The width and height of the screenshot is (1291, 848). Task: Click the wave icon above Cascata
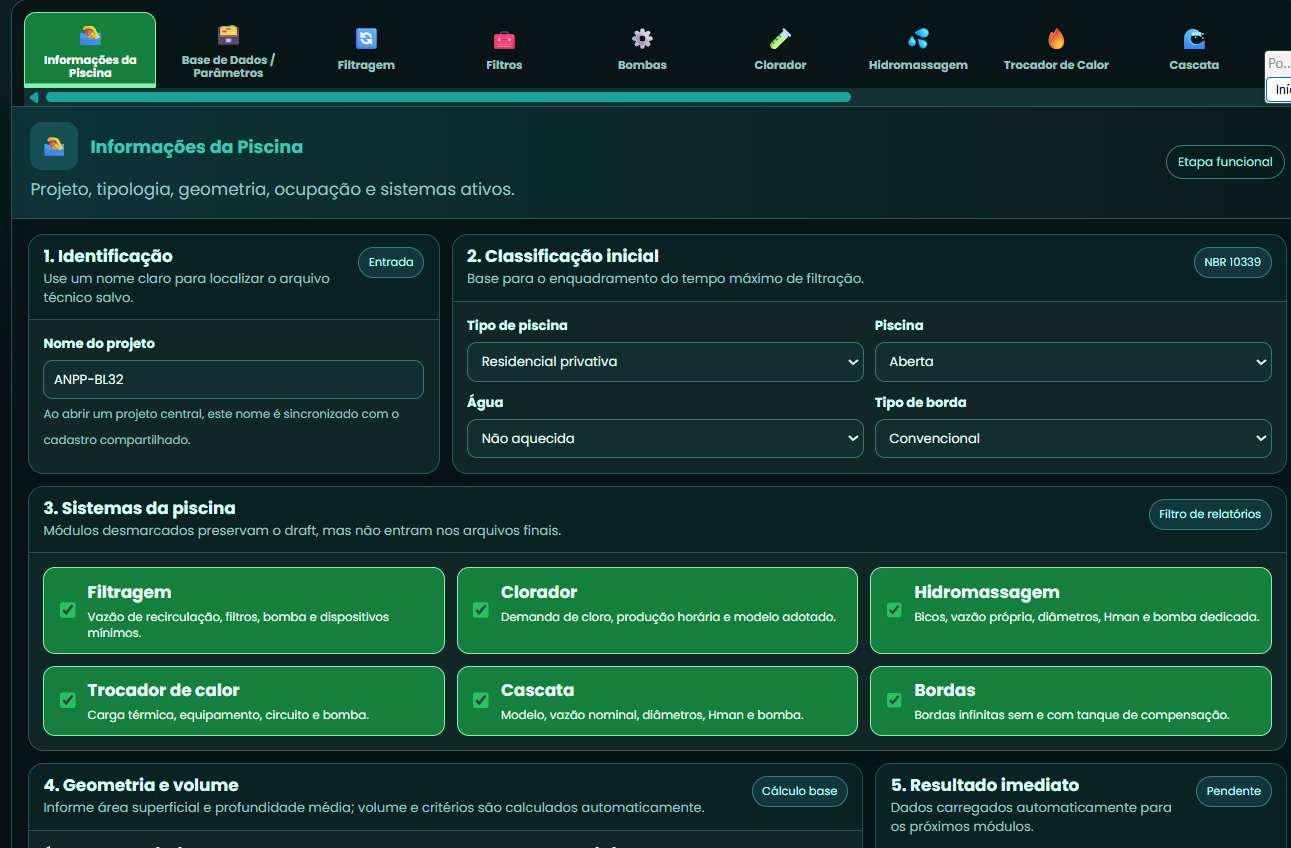[x=1194, y=38]
